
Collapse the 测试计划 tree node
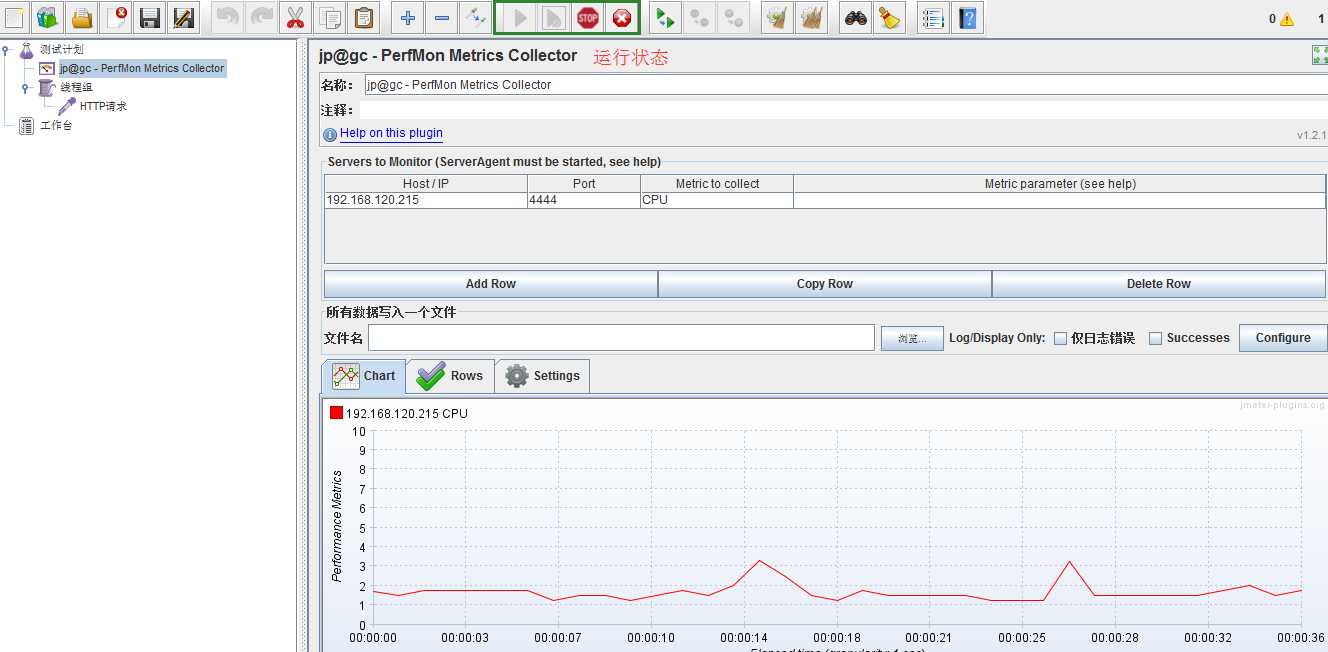coord(6,49)
